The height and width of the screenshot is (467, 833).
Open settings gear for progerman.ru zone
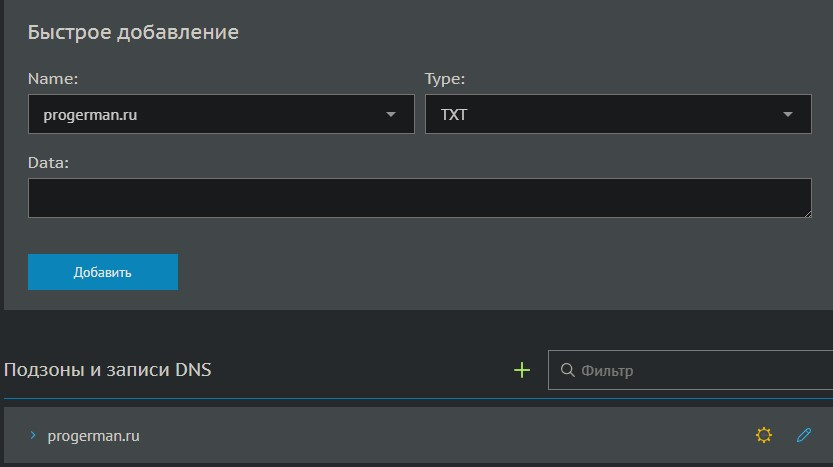(764, 435)
